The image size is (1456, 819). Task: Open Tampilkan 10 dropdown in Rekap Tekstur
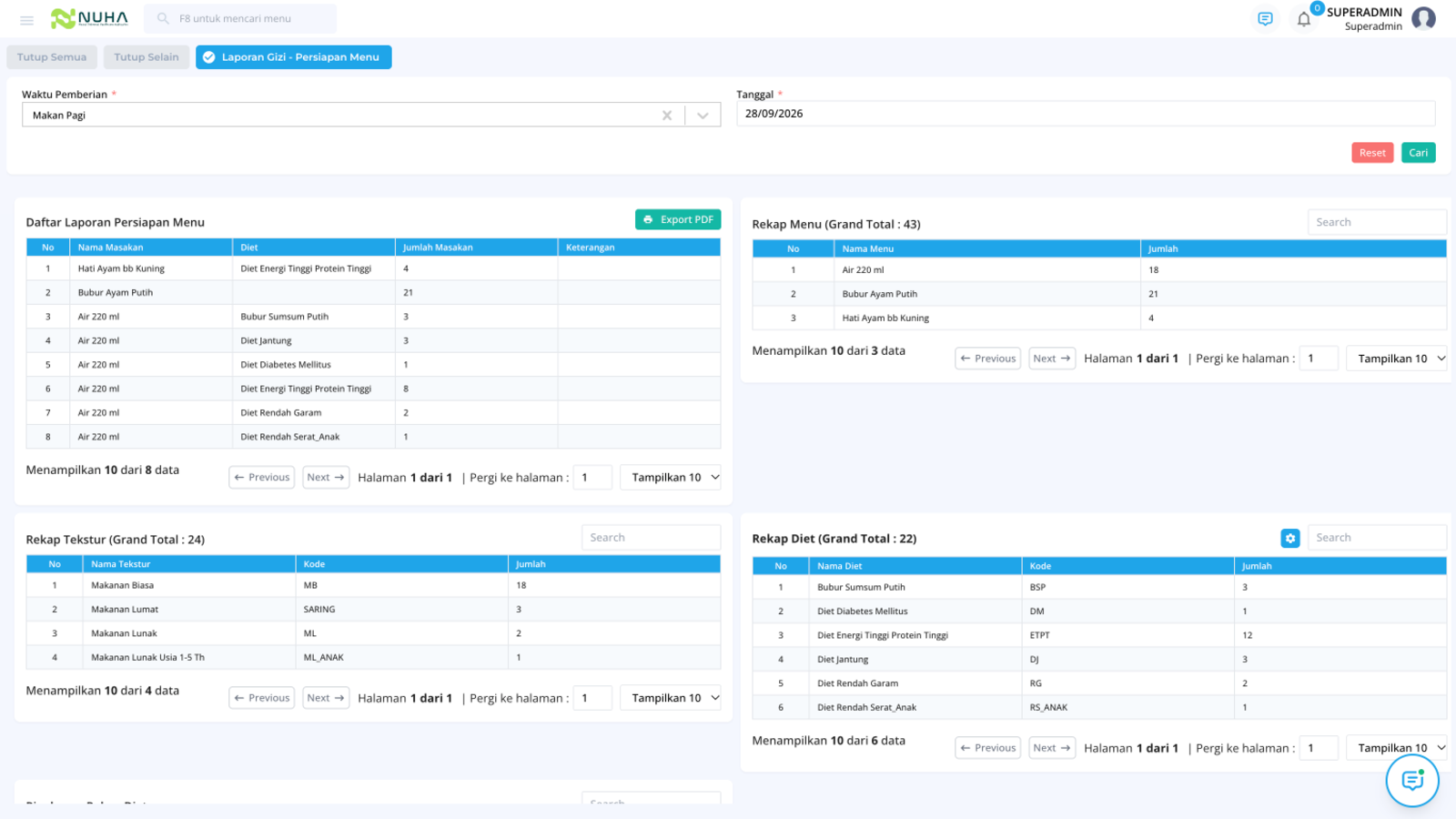tap(671, 698)
